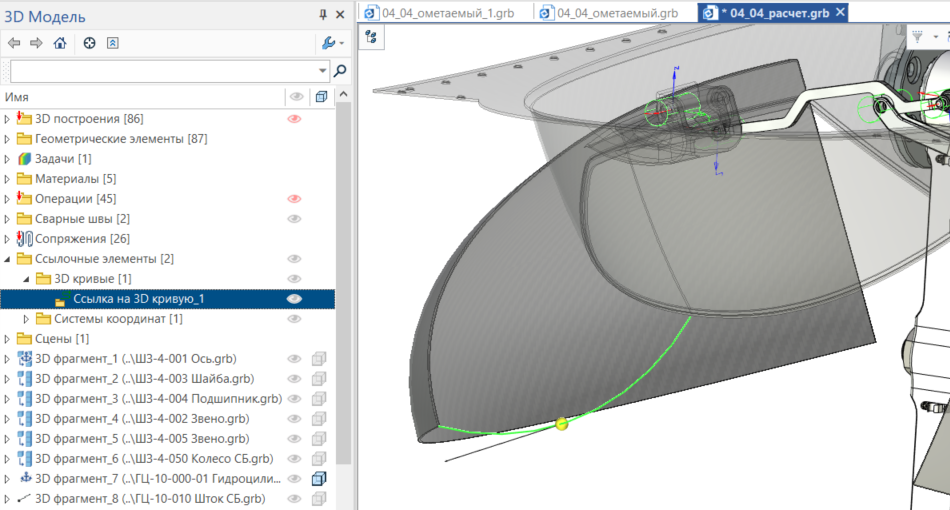
Task: Click the back arrow in 3D Модель panel
Action: point(13,43)
